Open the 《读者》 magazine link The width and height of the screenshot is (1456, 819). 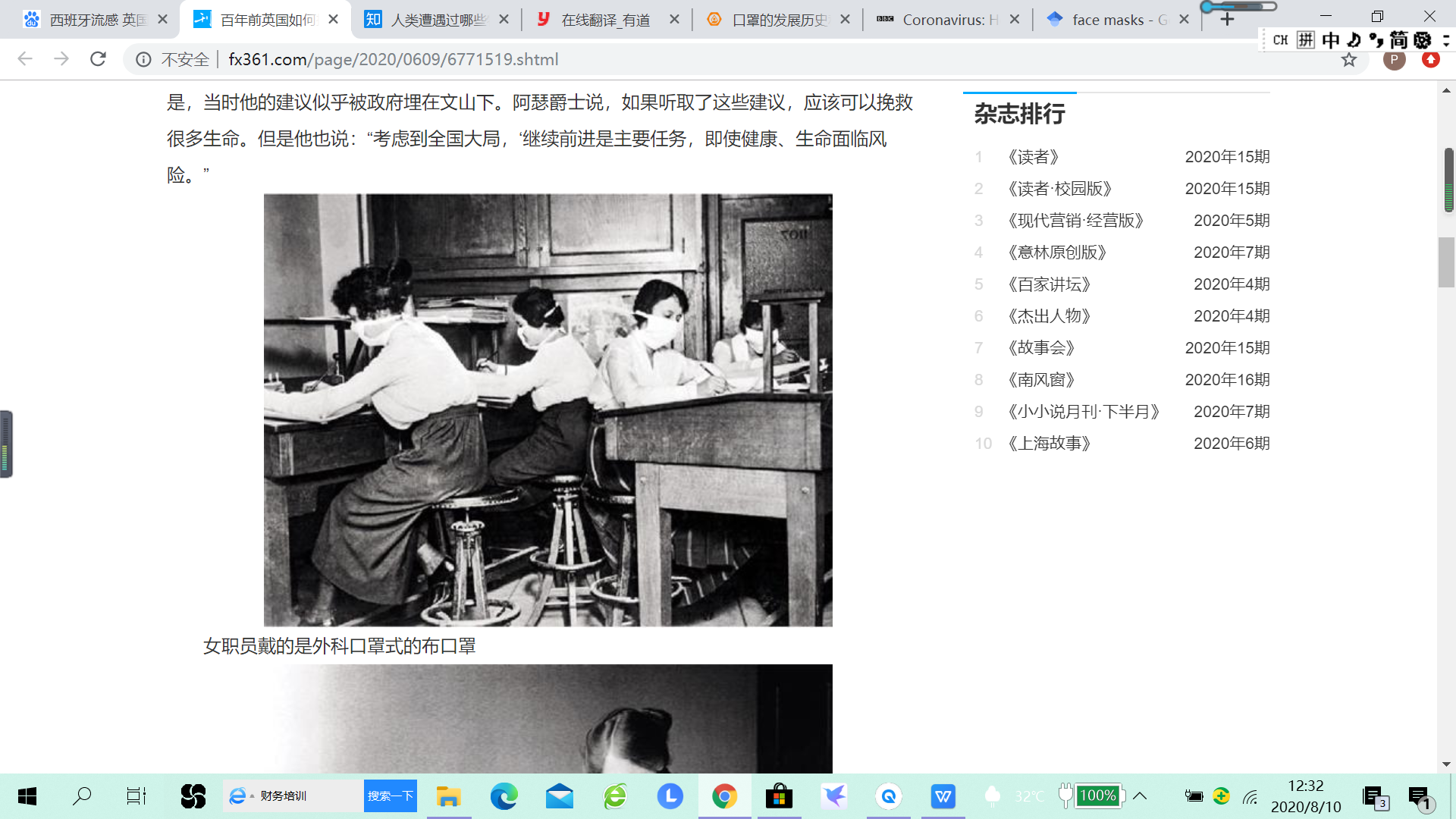coord(1033,157)
